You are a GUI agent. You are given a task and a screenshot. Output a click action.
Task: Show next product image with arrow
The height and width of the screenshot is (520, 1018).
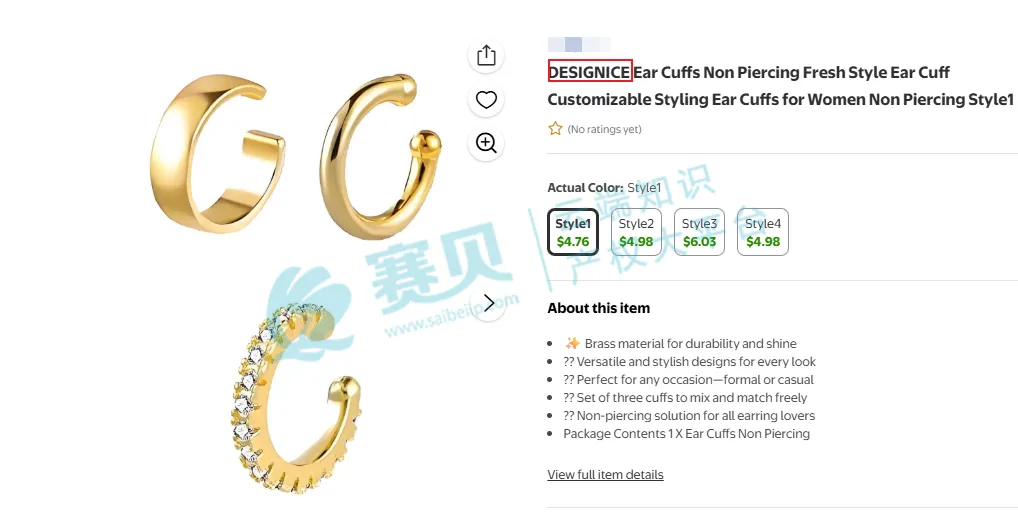click(489, 303)
